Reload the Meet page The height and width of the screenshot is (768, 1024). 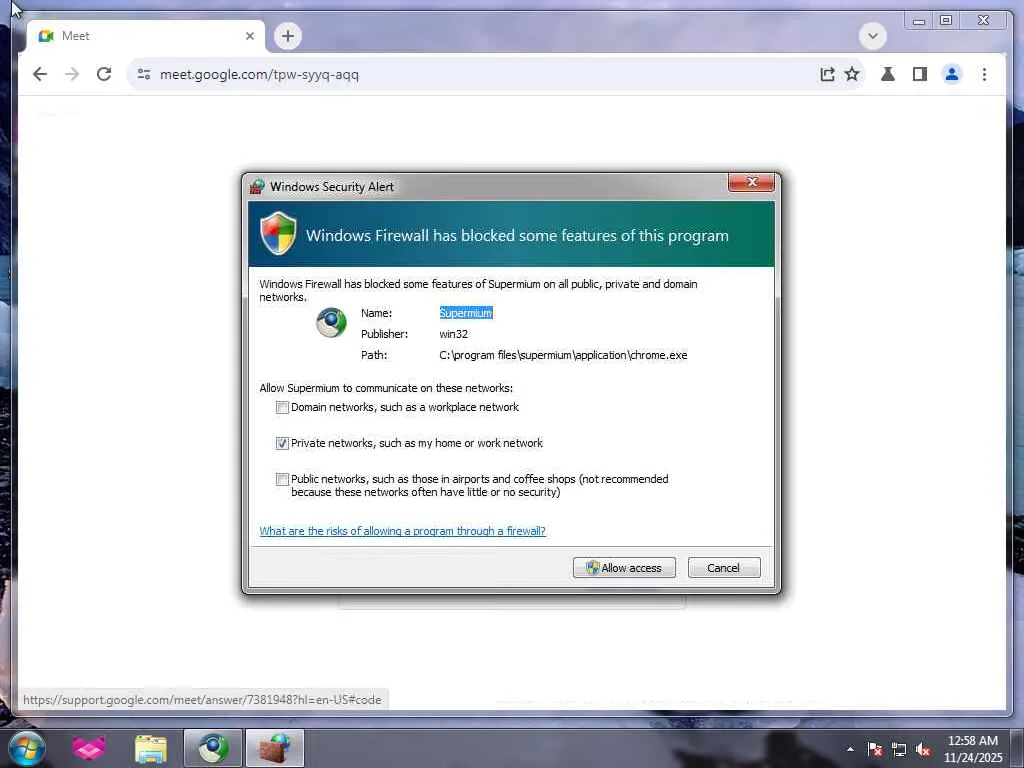click(104, 74)
